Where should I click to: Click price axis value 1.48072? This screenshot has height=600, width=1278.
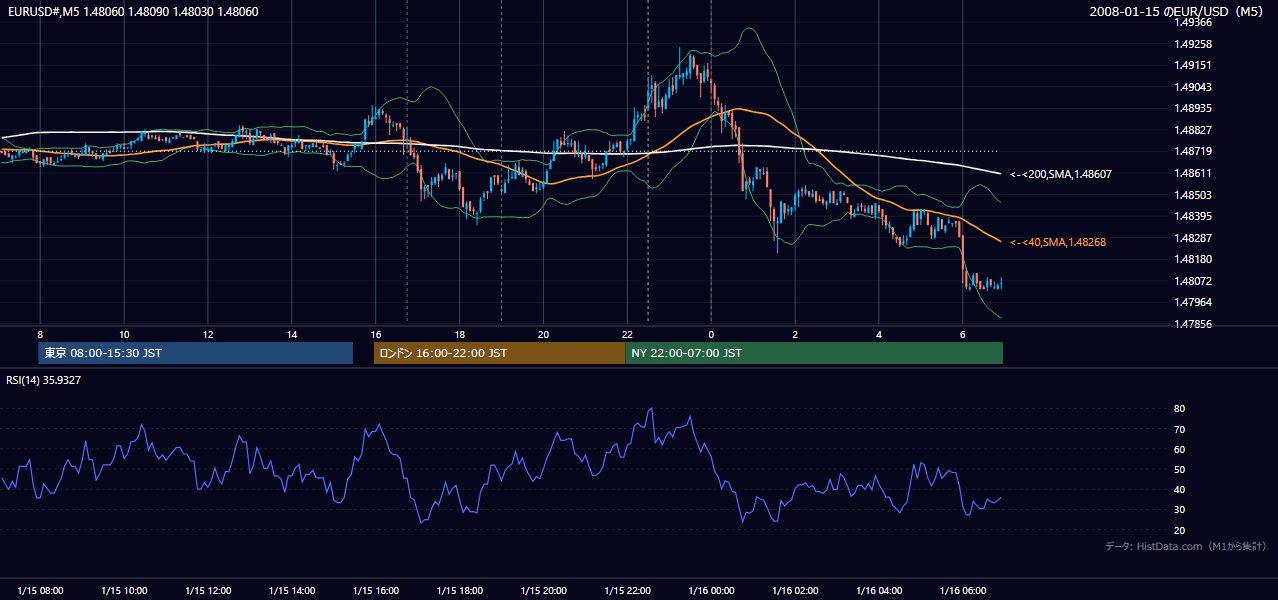pyautogui.click(x=1193, y=281)
